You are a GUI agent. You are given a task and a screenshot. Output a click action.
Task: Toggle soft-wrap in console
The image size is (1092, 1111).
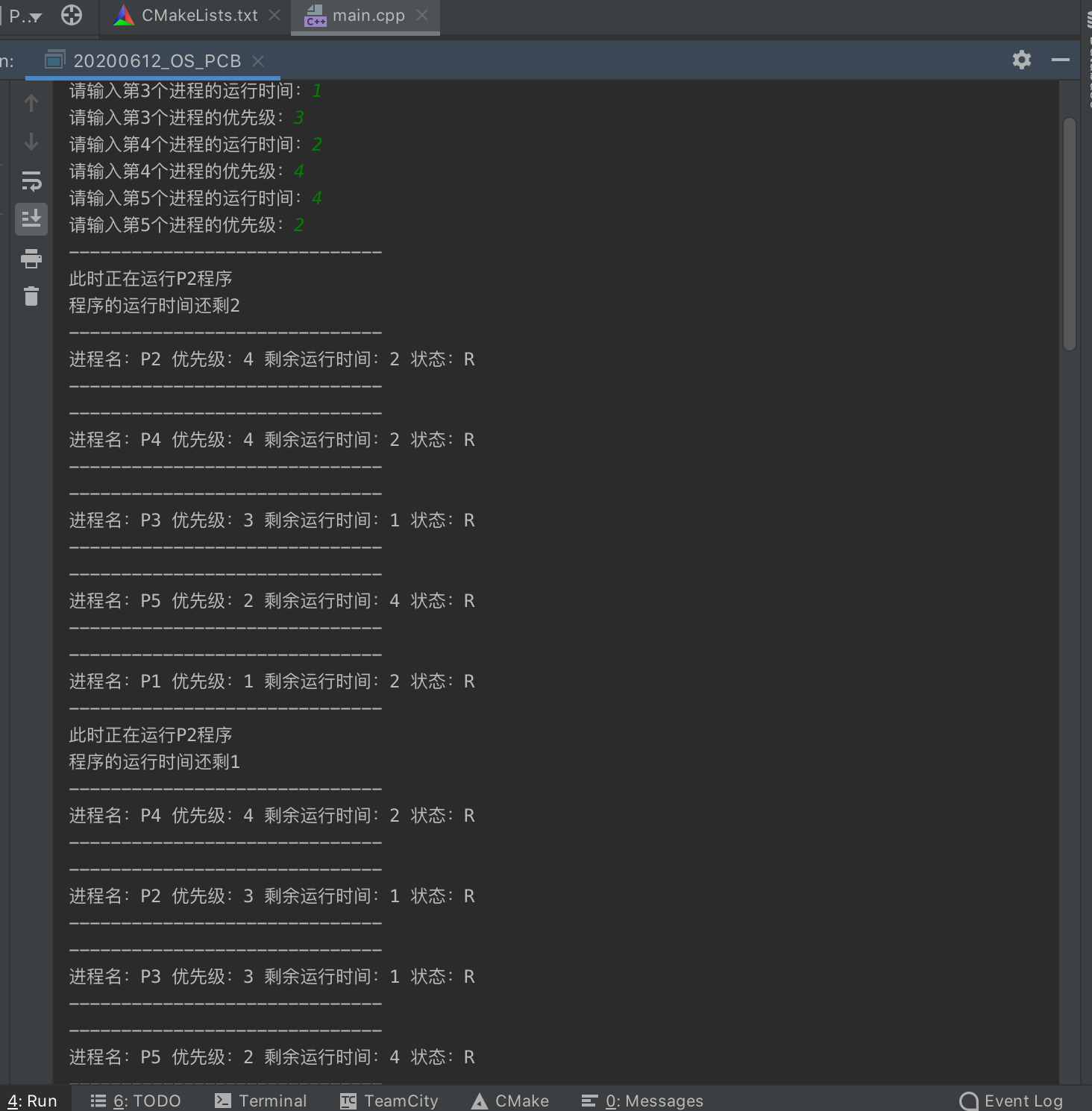(x=31, y=180)
